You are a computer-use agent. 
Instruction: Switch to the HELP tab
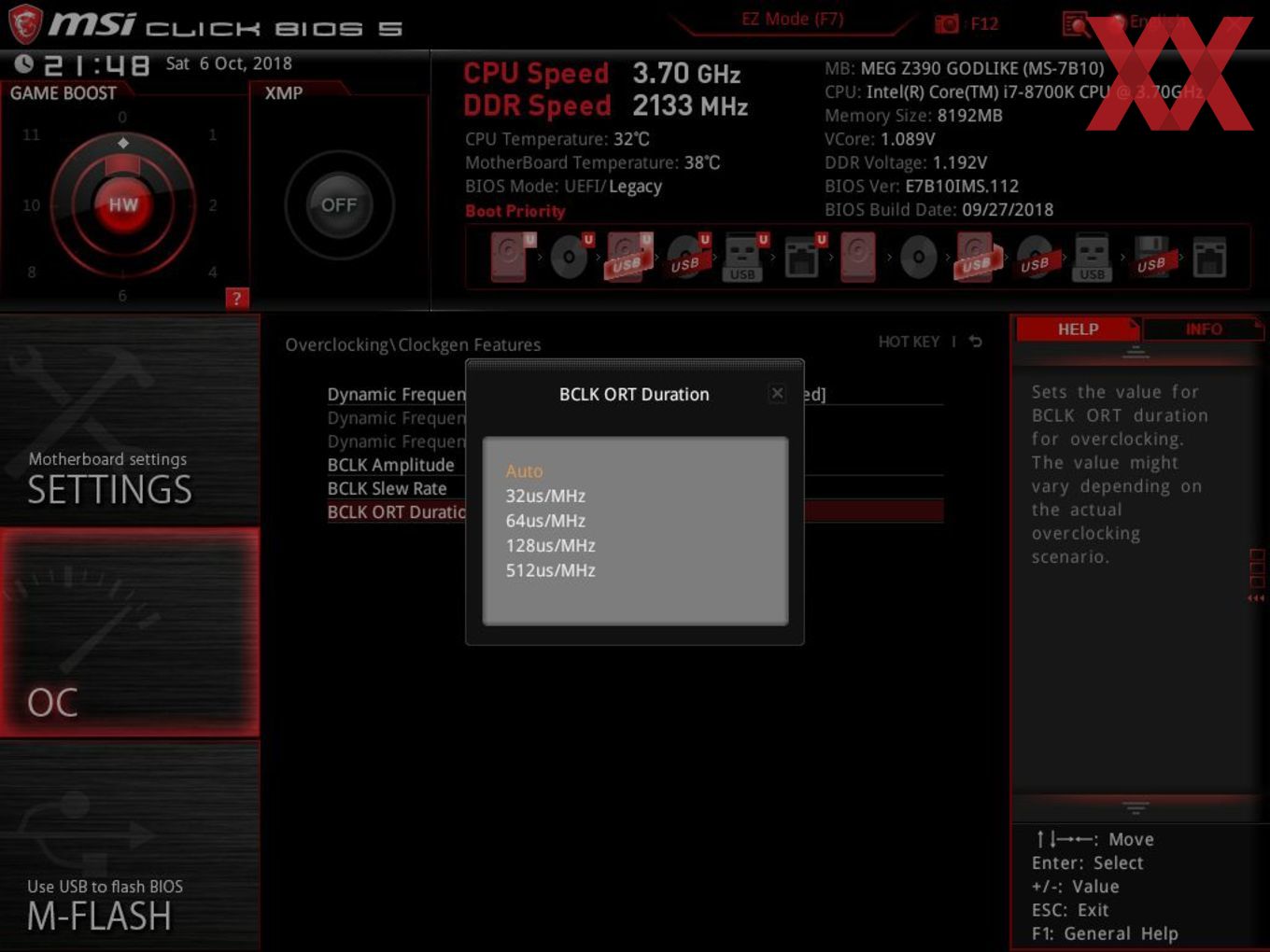click(x=1078, y=329)
